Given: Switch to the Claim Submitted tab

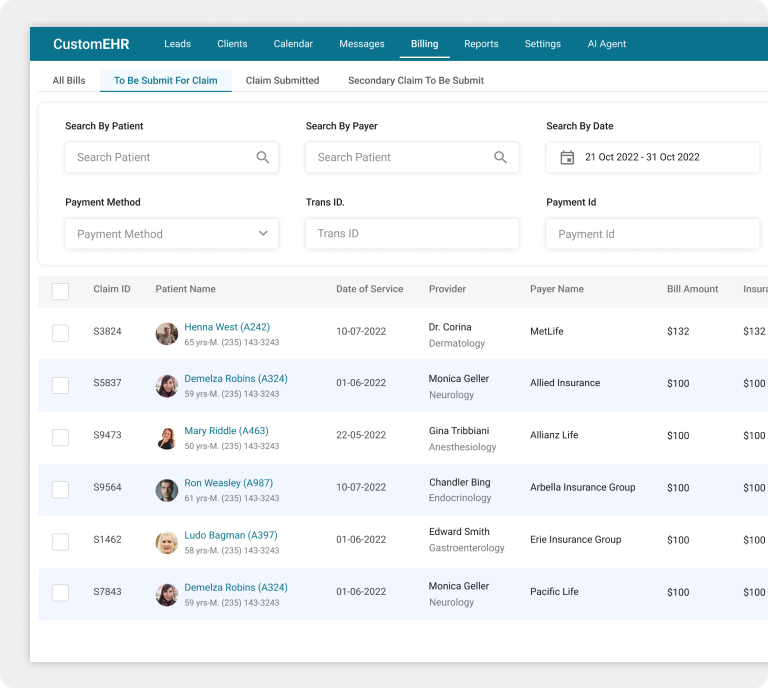Looking at the screenshot, I should (x=282, y=80).
